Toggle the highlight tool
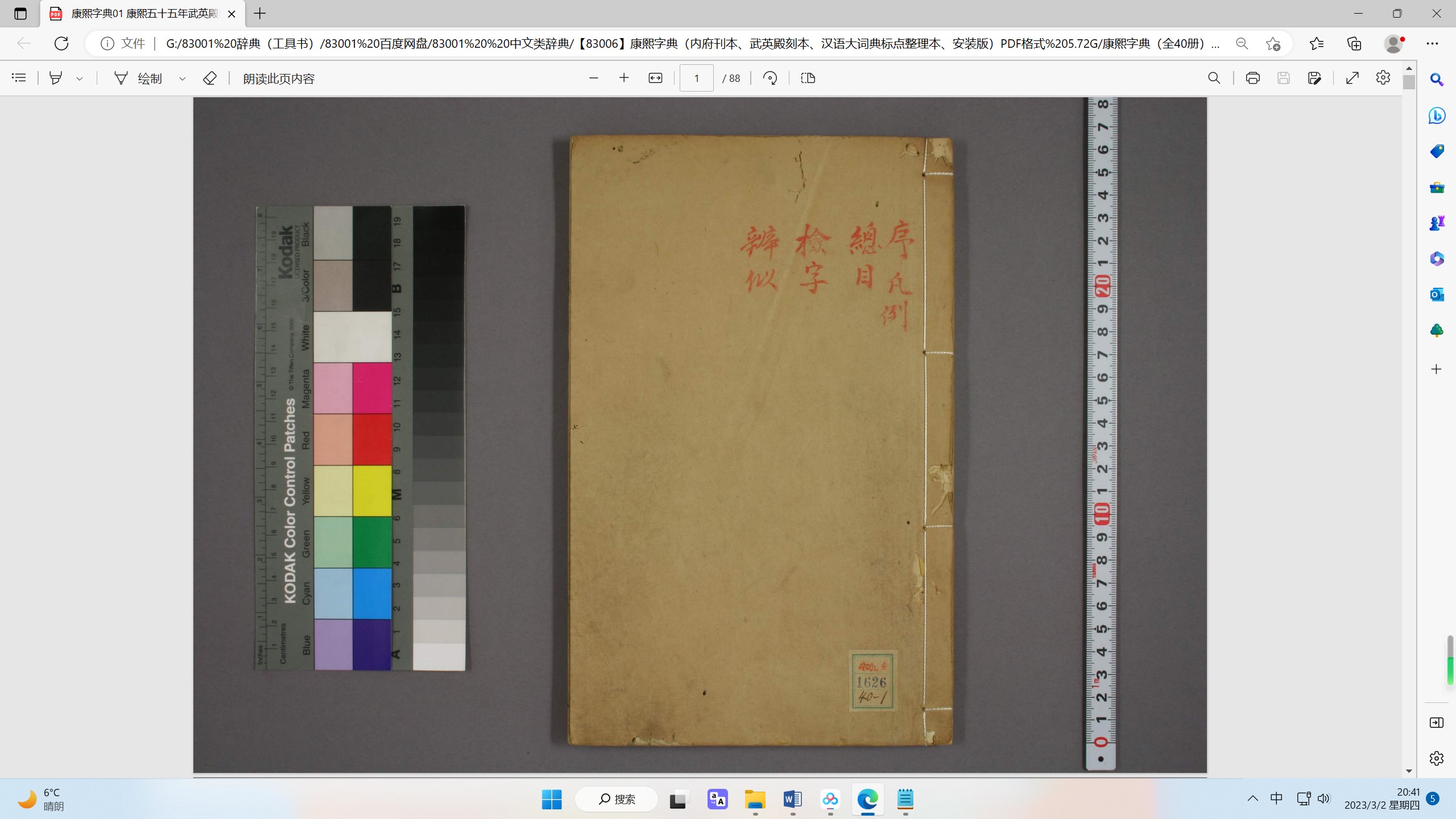This screenshot has width=1456, height=819. [56, 78]
